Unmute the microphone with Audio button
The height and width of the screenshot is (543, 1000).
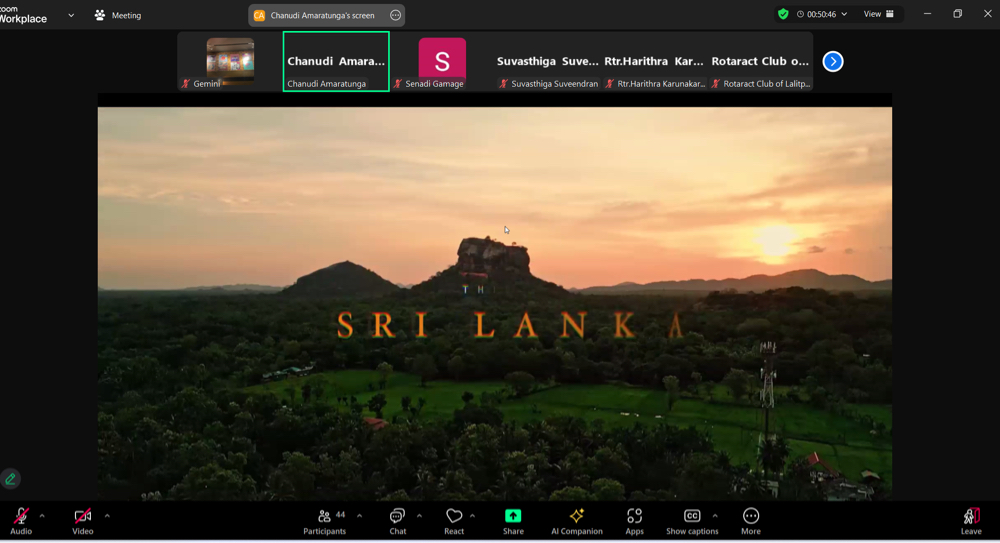tap(21, 519)
